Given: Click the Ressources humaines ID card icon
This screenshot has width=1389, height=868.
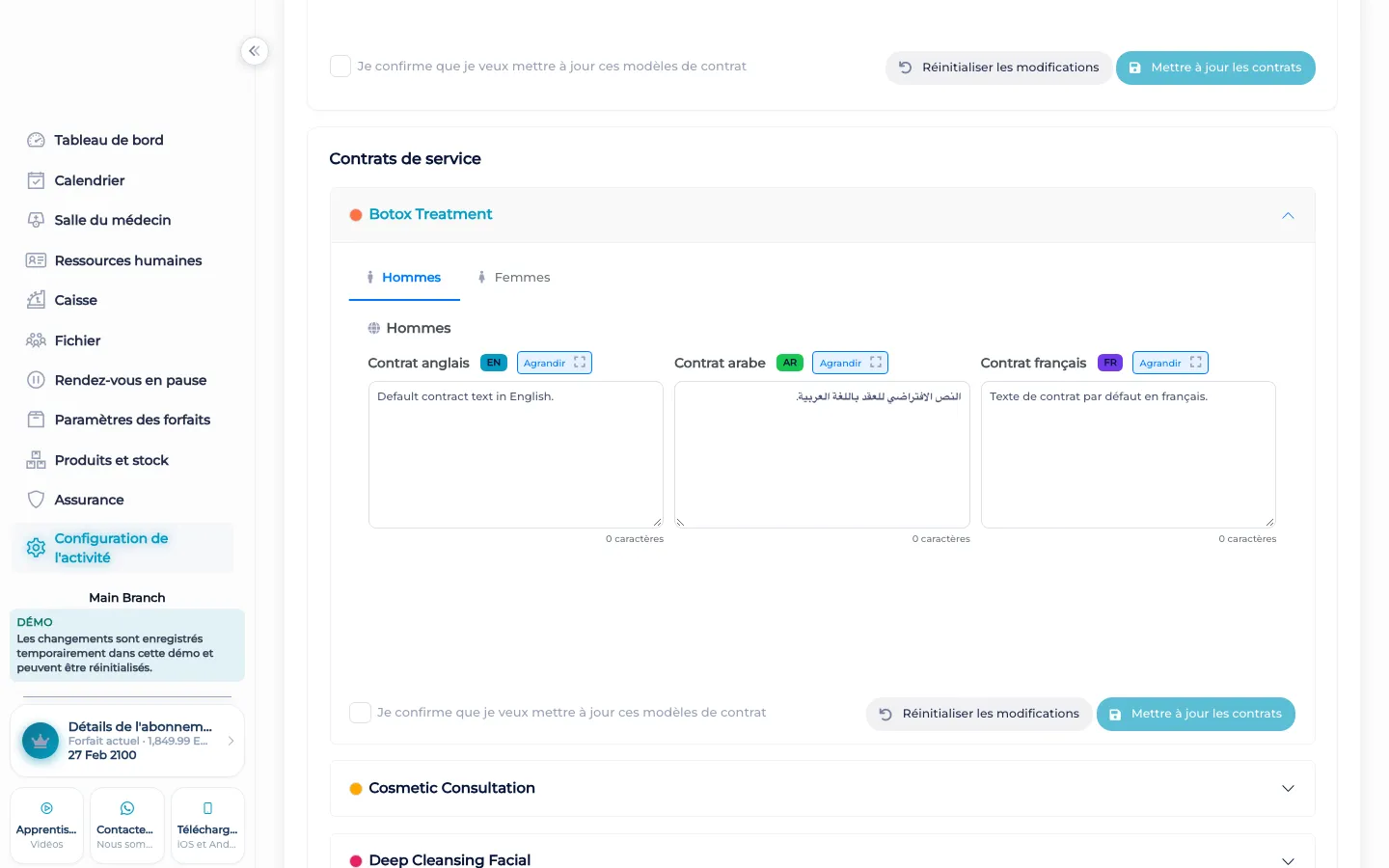Looking at the screenshot, I should click(36, 260).
